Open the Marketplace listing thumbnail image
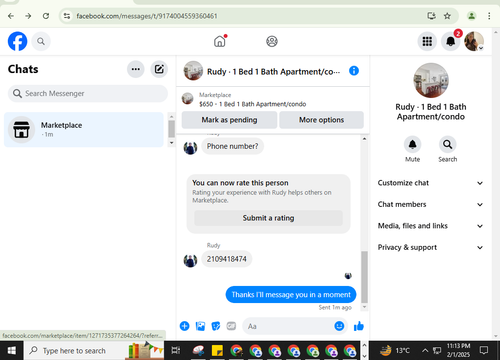This screenshot has height=360, width=500. click(187, 99)
